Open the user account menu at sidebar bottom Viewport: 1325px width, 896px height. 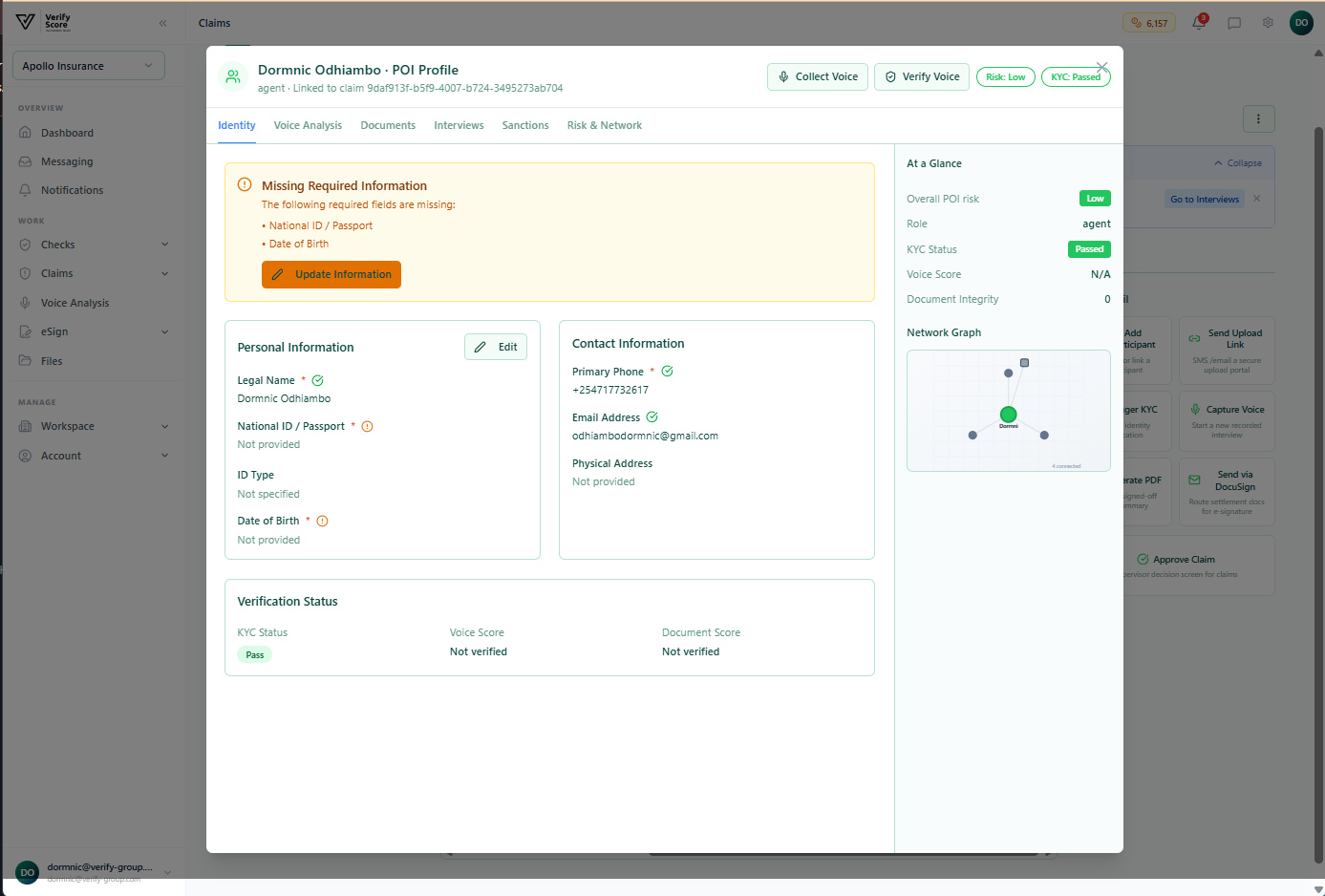[93, 872]
